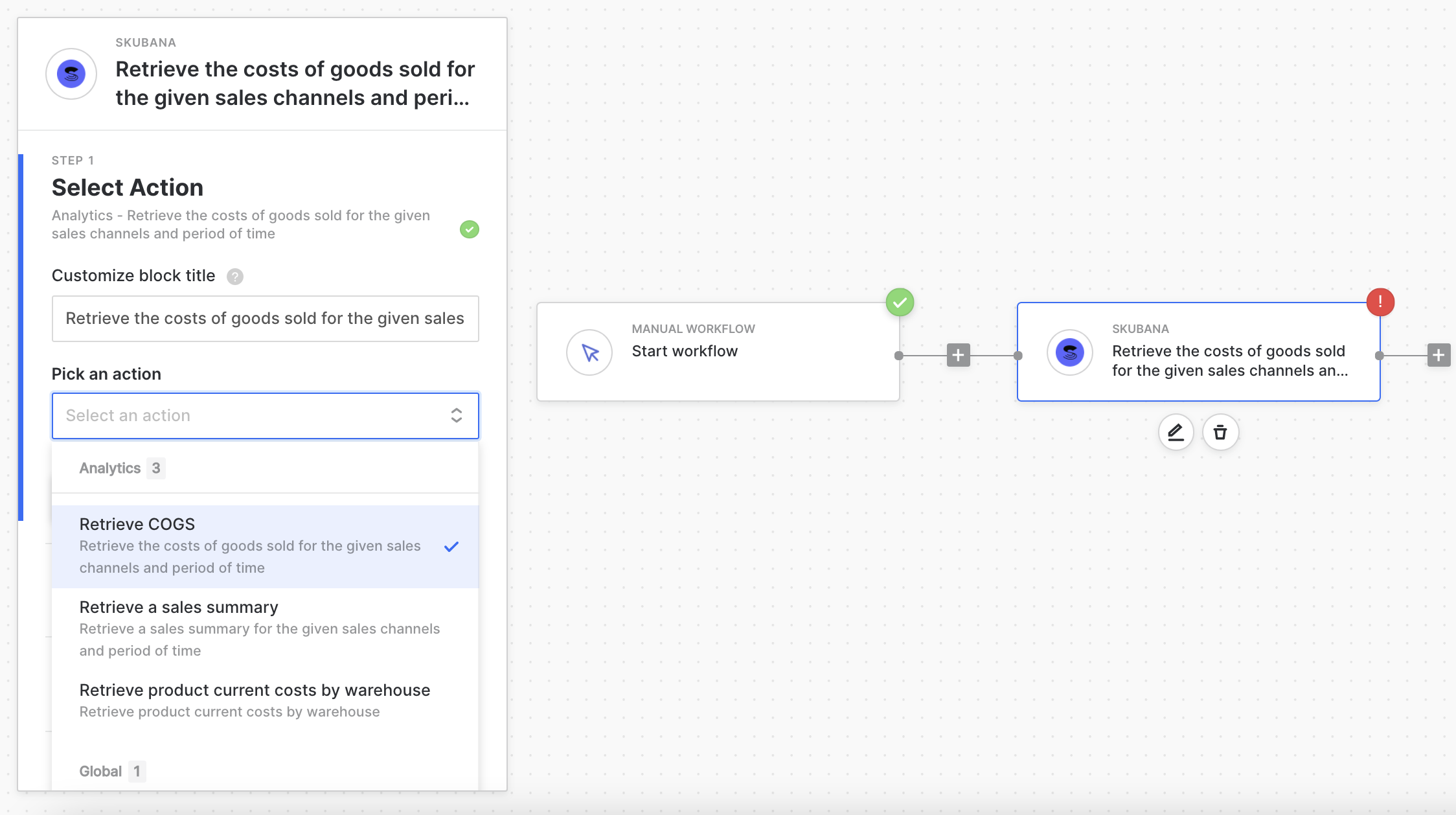Click the help icon beside Customize block title
Viewport: 1456px width, 815px height.
(x=235, y=277)
